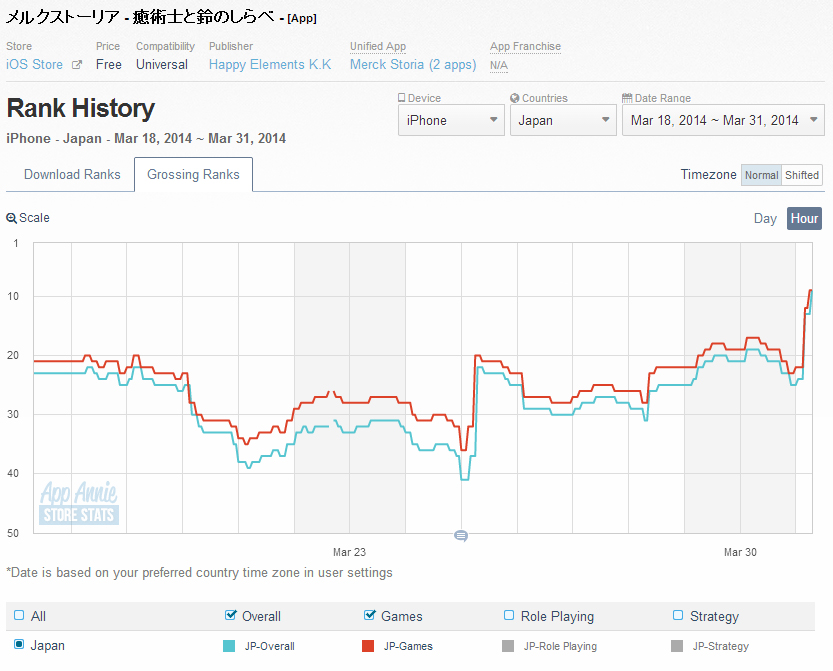Screen dimensions: 833x671
Task: Set timezone to Shifted
Action: click(x=802, y=175)
